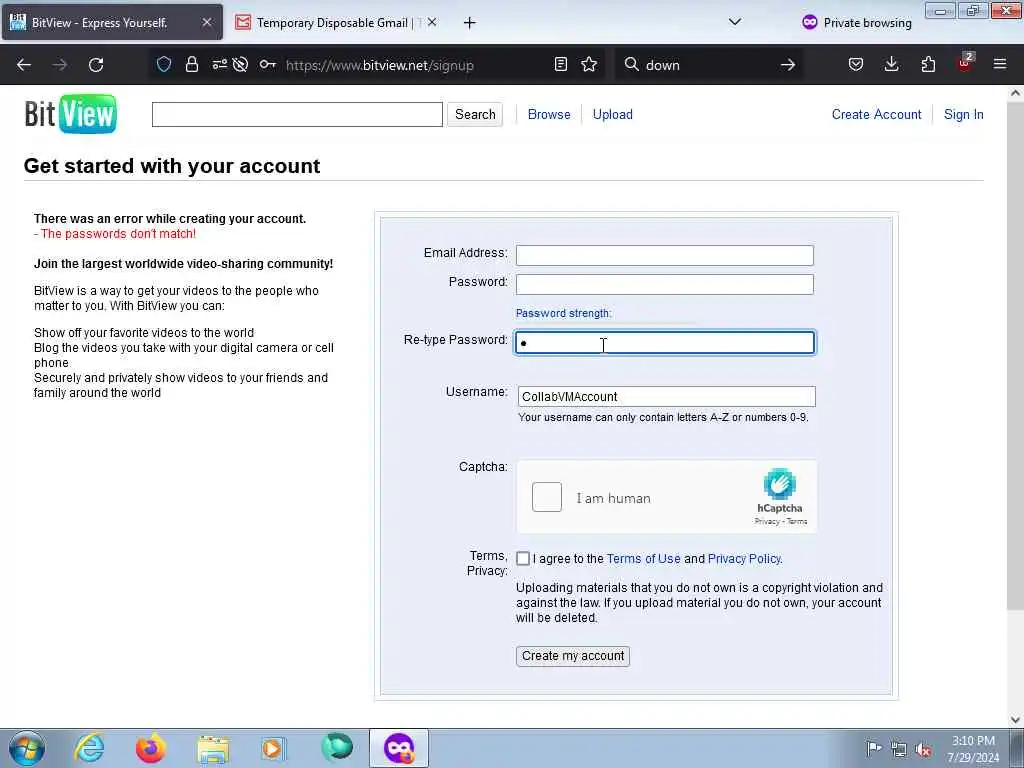Image resolution: width=1024 pixels, height=768 pixels.
Task: Focus the BitView site search box
Action: pos(297,114)
